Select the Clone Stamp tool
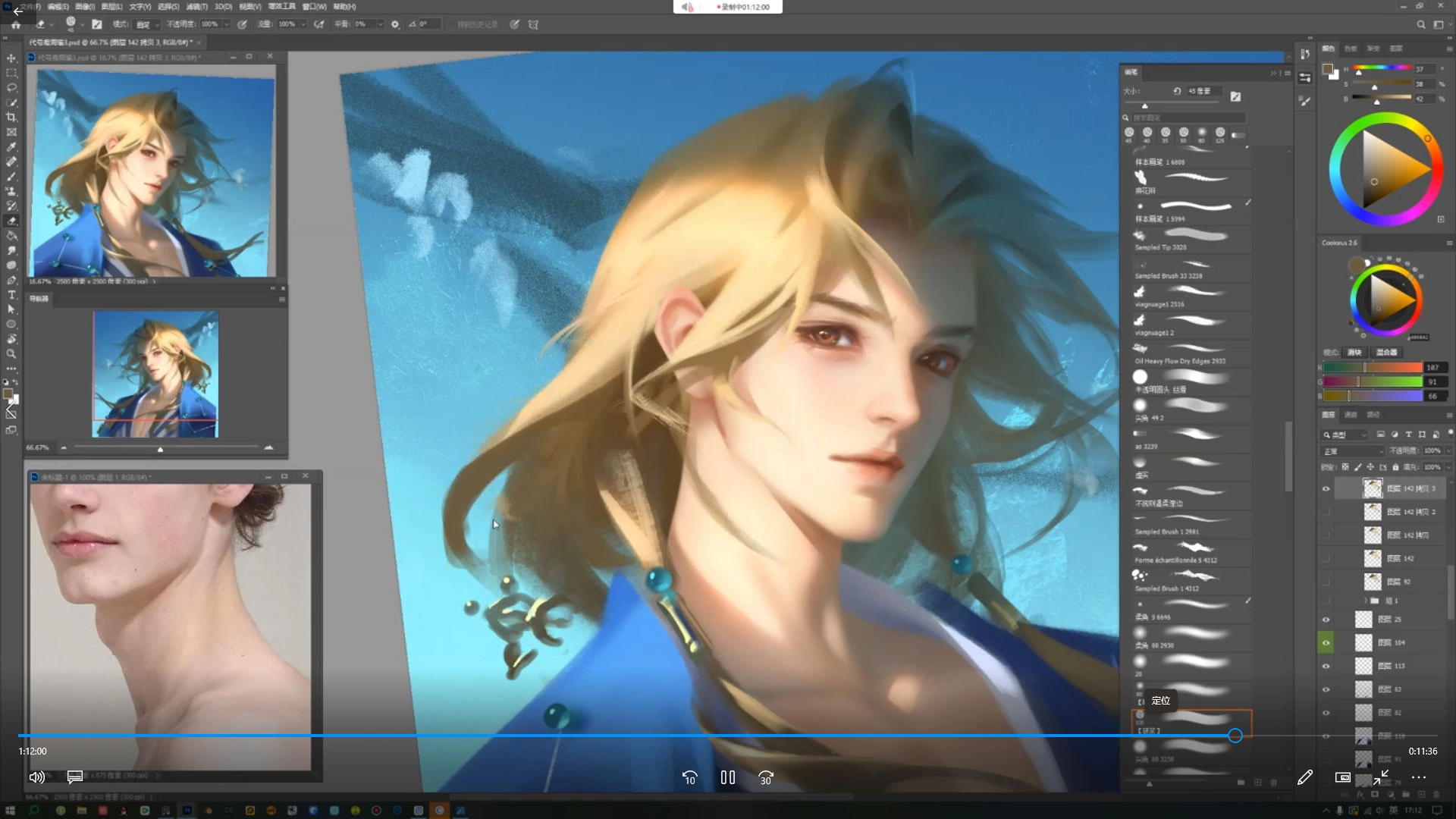 pyautogui.click(x=11, y=191)
